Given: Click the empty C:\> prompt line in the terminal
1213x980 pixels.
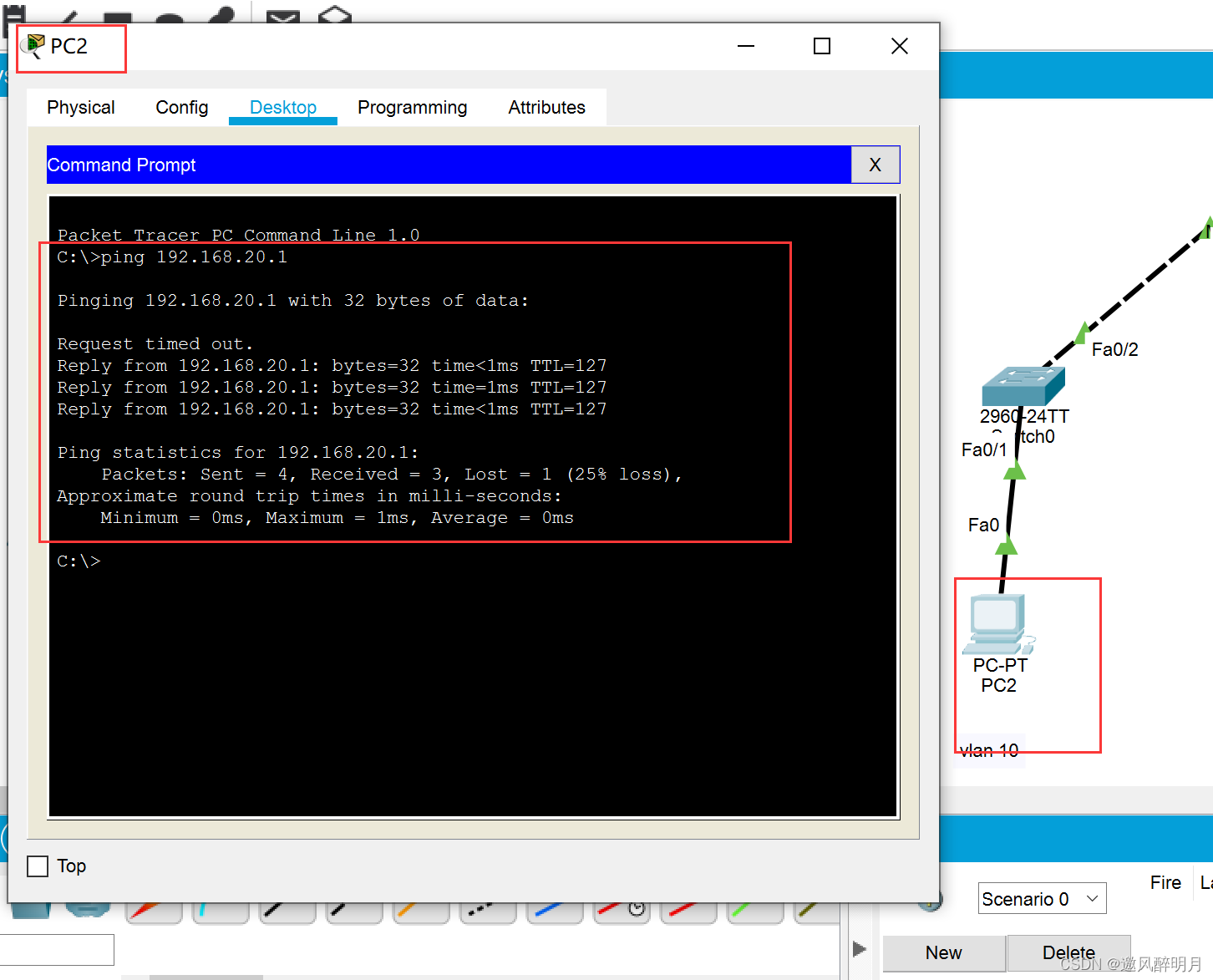Looking at the screenshot, I should pyautogui.click(x=79, y=561).
